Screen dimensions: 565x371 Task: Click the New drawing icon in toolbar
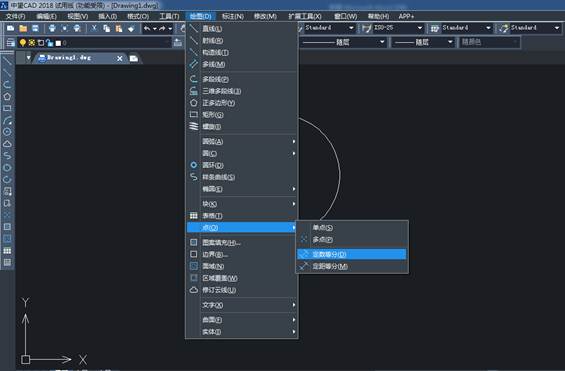[11, 28]
